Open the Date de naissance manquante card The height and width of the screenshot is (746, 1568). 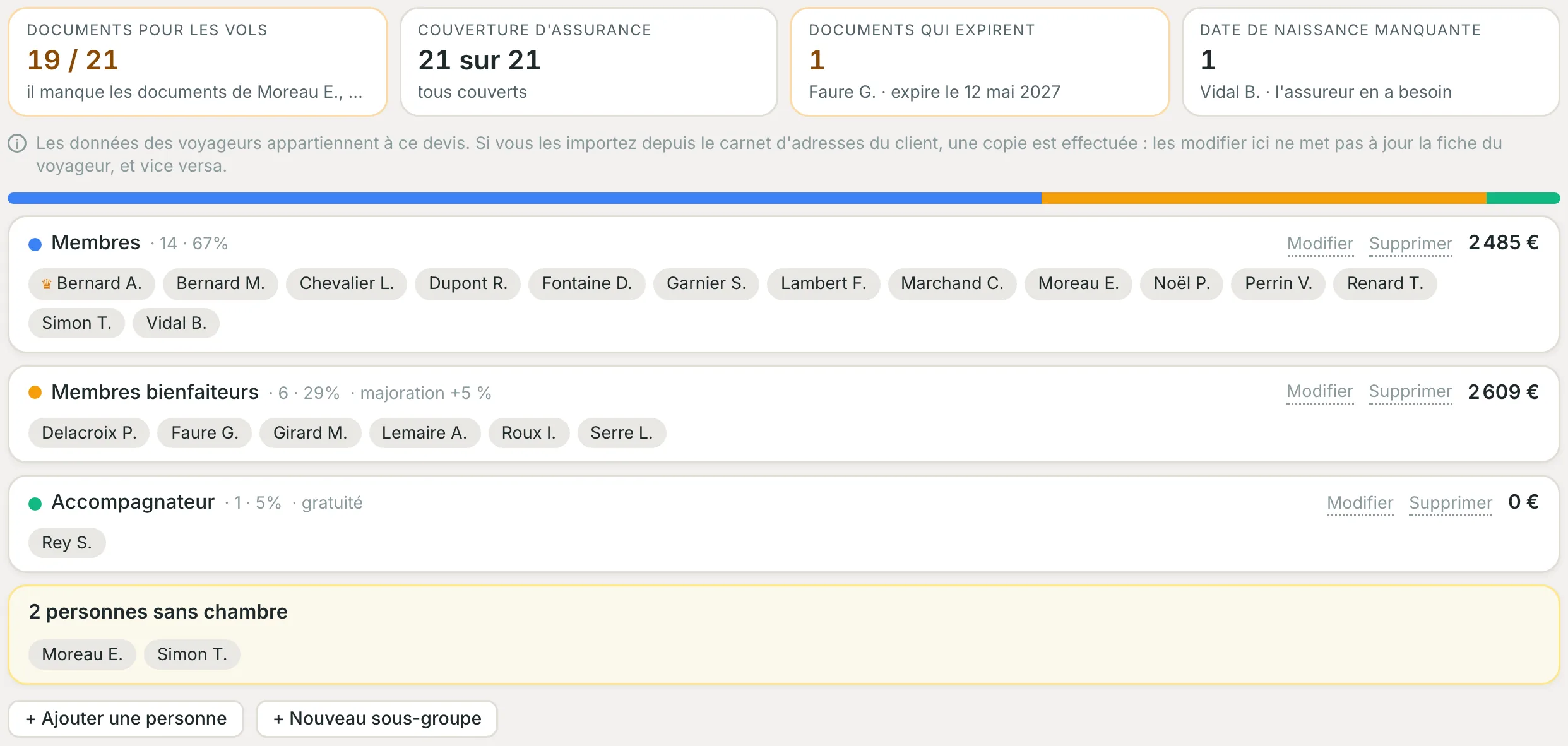(x=1371, y=62)
